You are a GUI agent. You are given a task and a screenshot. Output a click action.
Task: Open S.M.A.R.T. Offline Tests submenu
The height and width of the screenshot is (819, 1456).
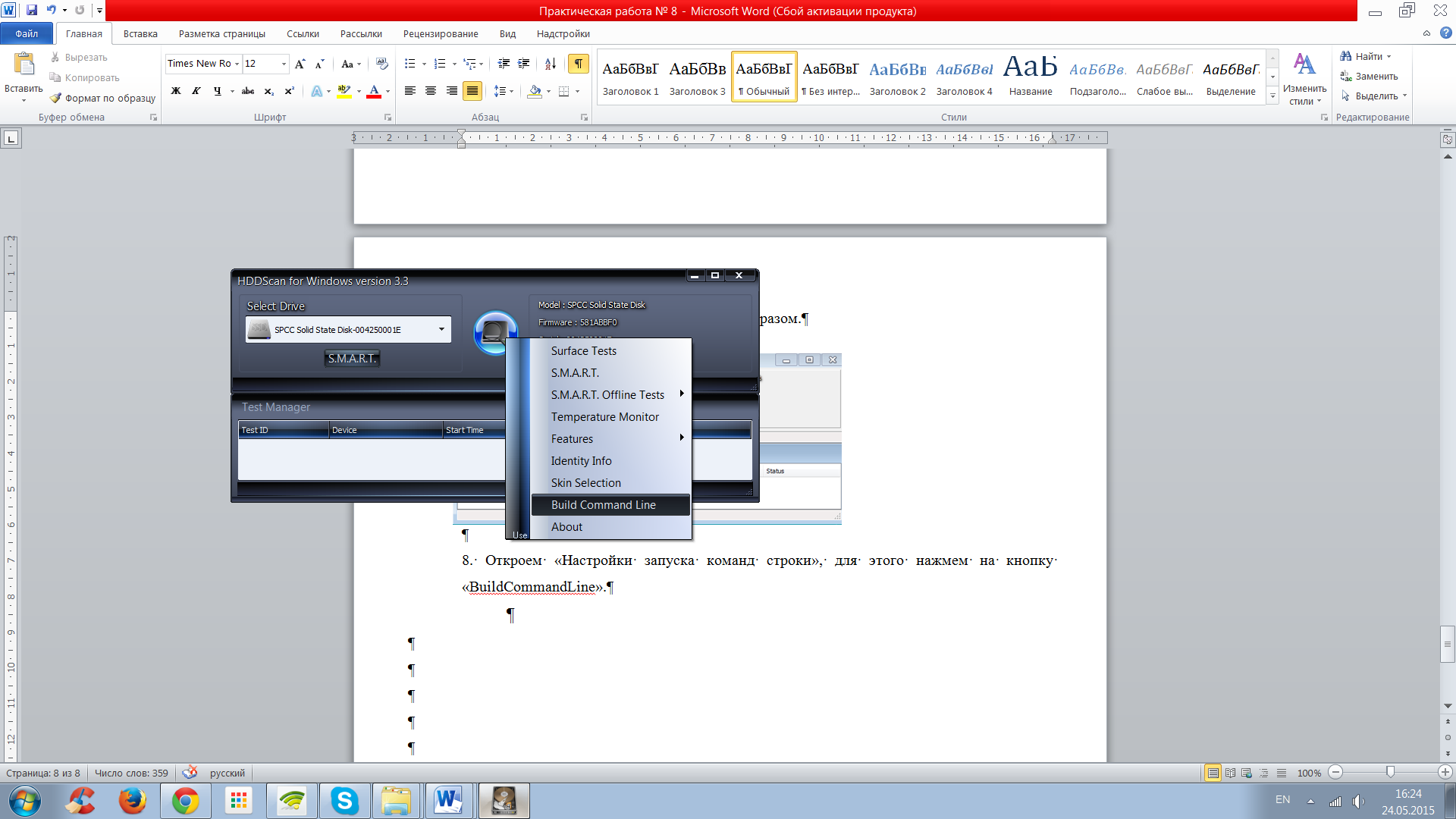[x=610, y=395]
